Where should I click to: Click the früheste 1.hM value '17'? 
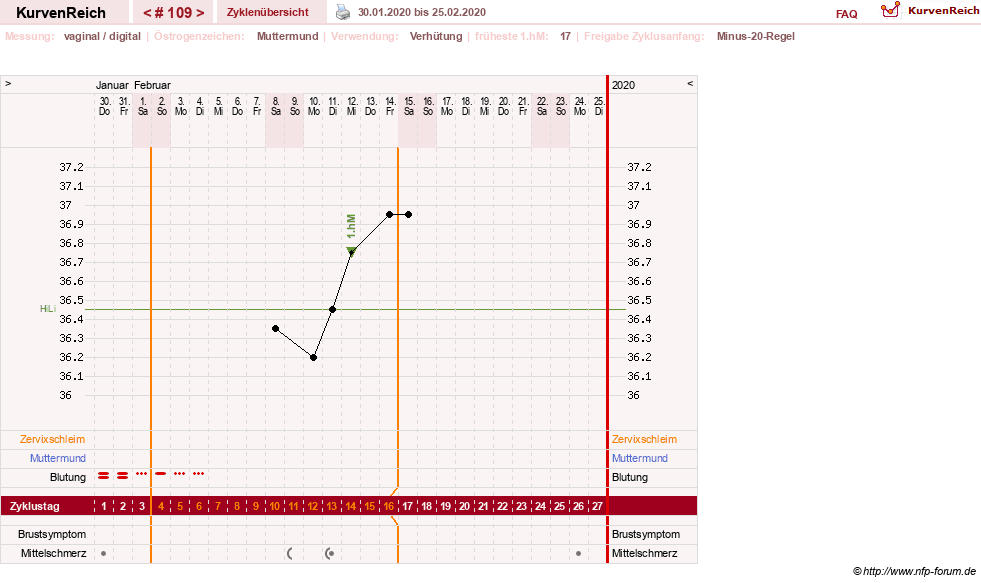pos(566,36)
